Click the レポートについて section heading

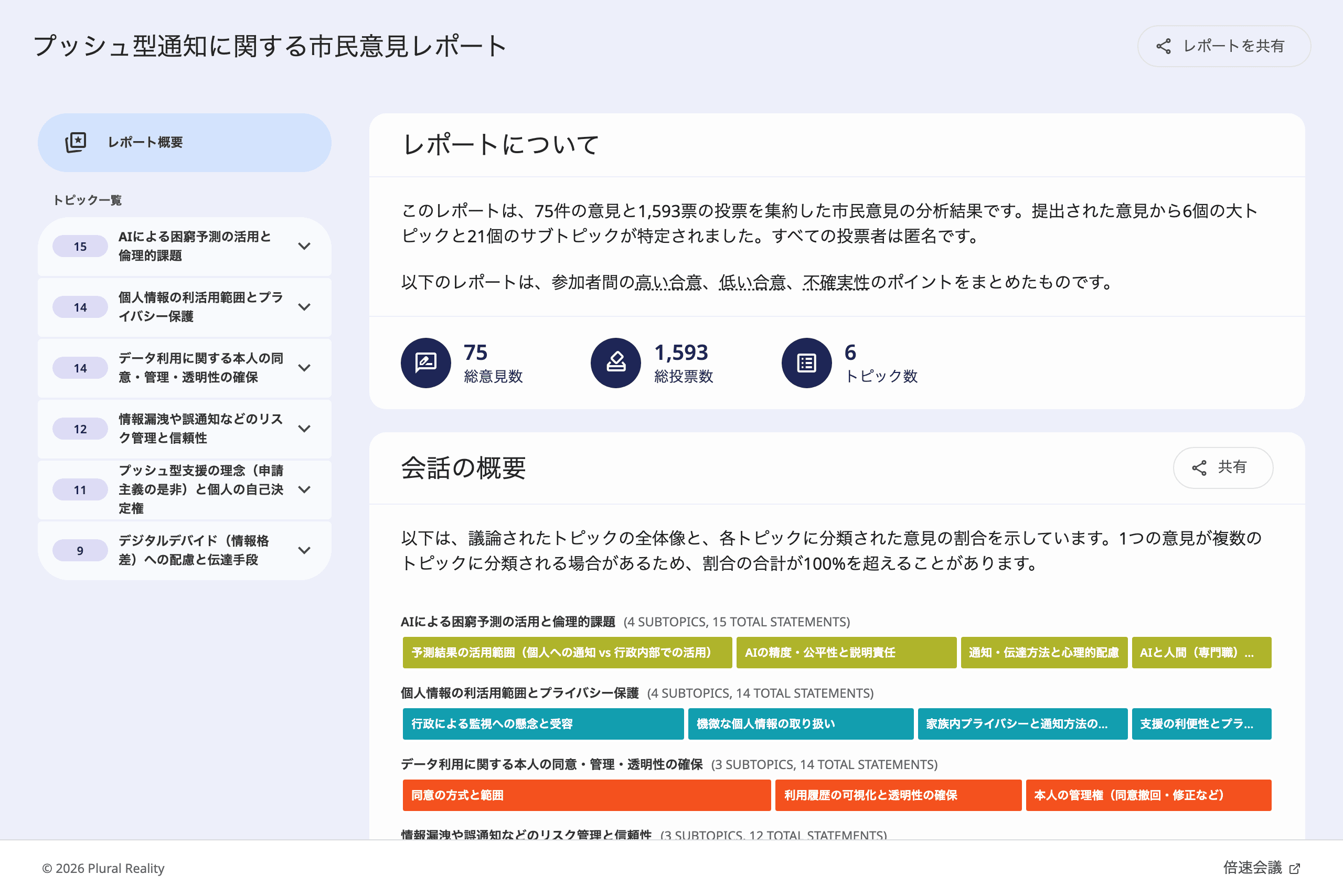500,145
